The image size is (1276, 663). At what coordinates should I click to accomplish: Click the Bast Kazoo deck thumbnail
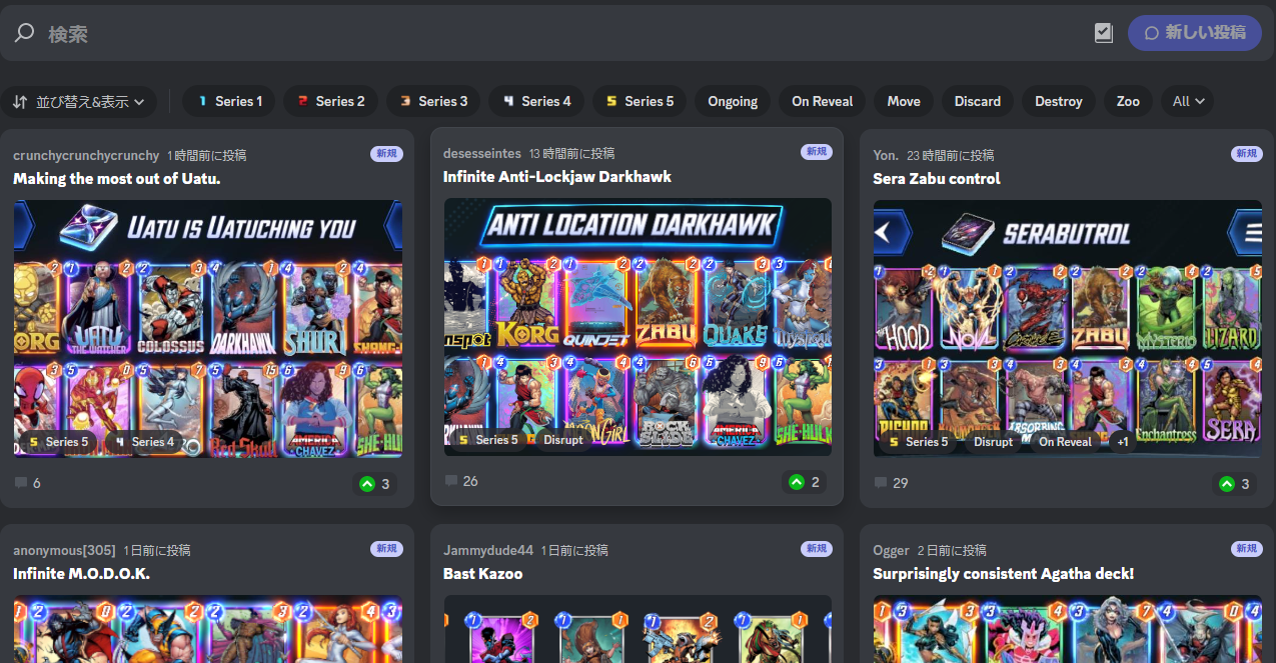pyautogui.click(x=638, y=630)
